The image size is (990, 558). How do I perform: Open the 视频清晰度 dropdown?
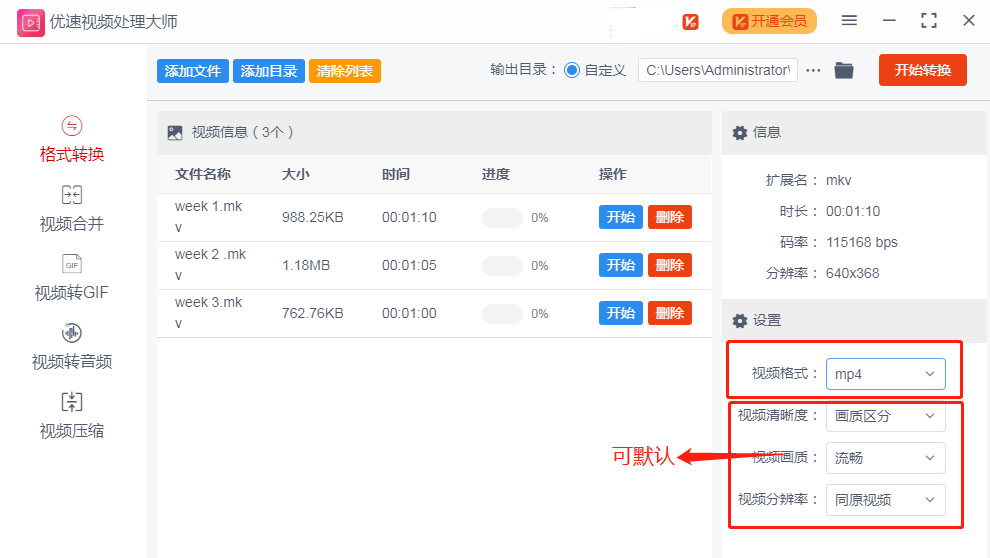(x=885, y=416)
